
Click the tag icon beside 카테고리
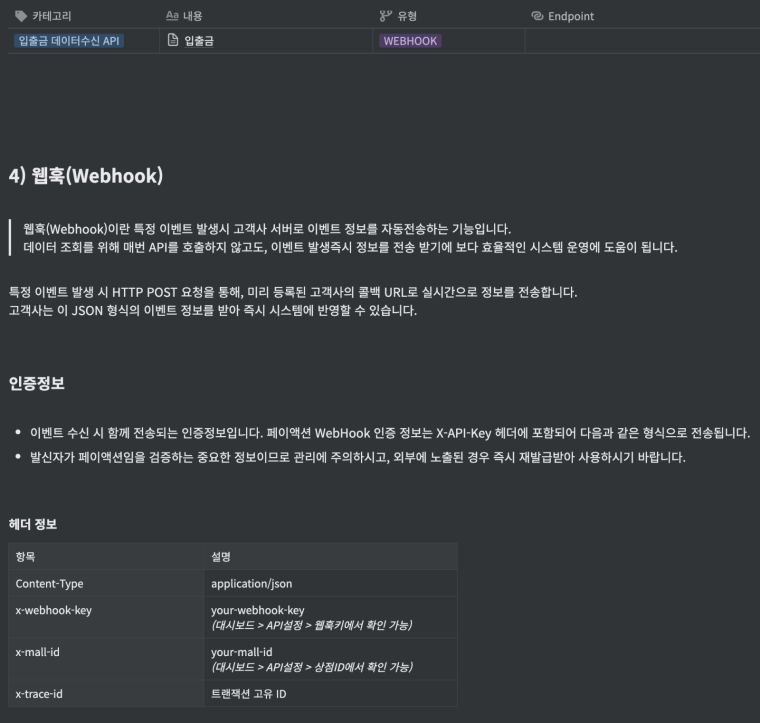(x=21, y=16)
